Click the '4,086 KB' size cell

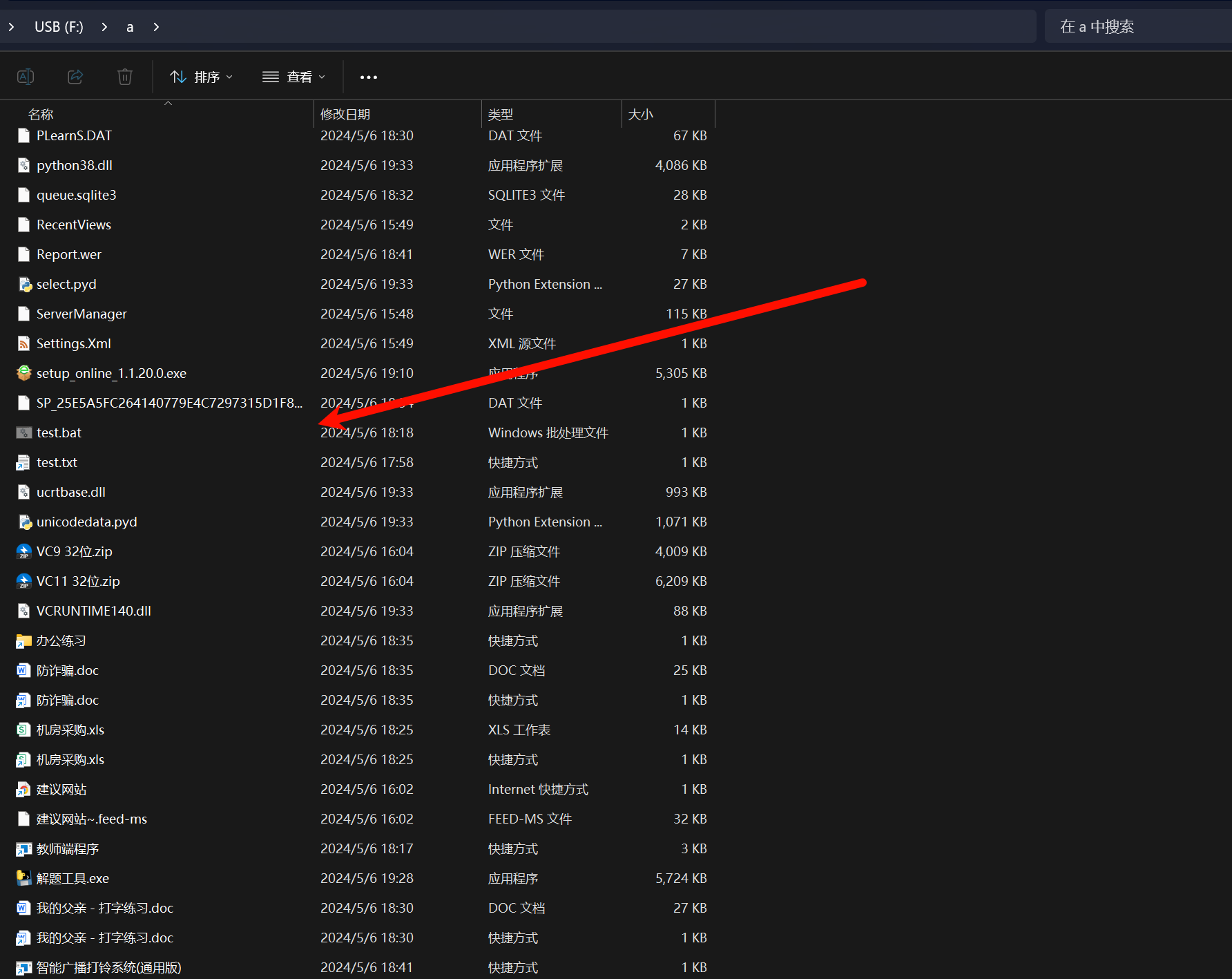(x=681, y=165)
